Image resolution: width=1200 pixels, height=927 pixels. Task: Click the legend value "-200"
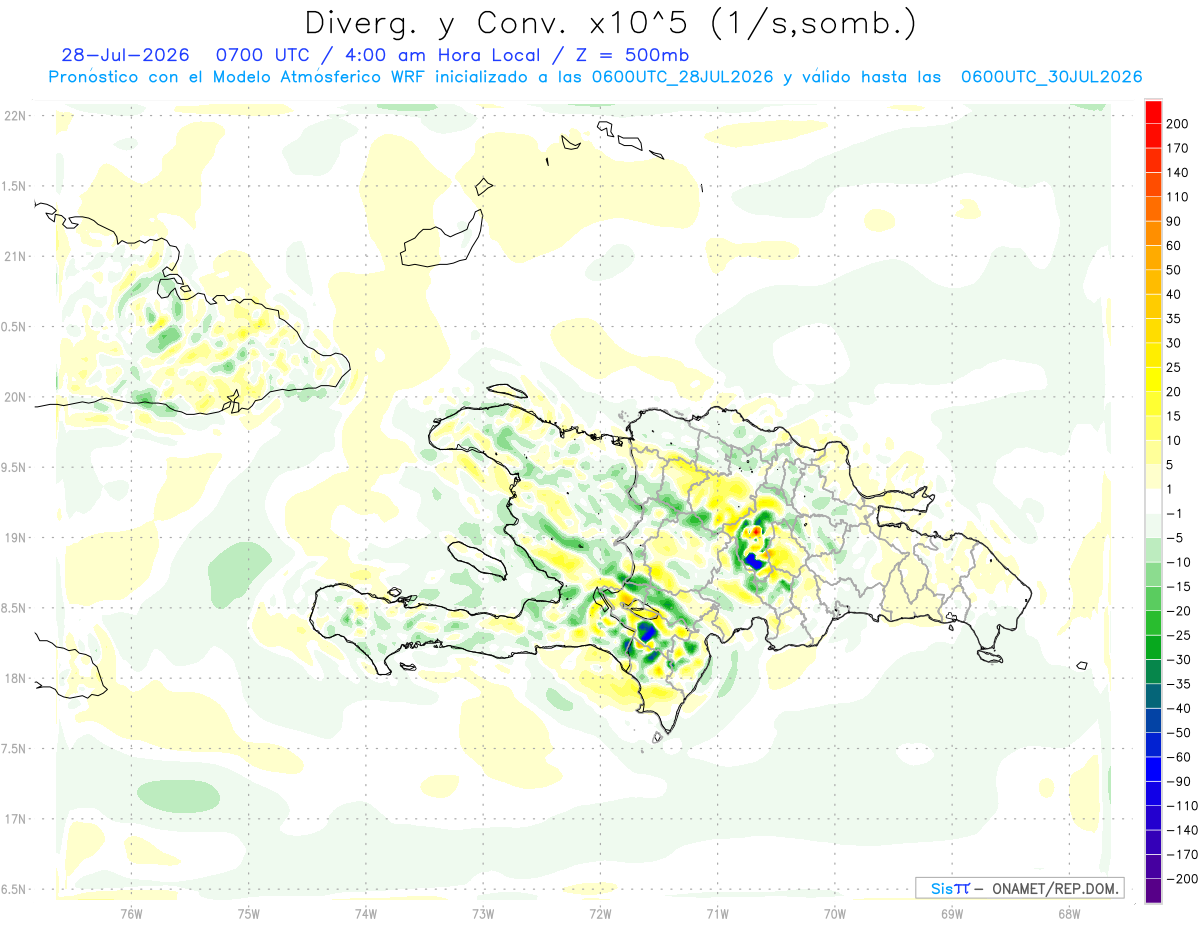coord(1184,879)
